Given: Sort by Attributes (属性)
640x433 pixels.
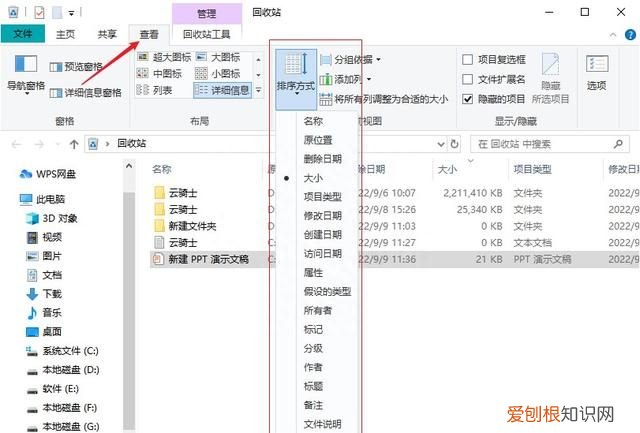Looking at the screenshot, I should pos(313,273).
